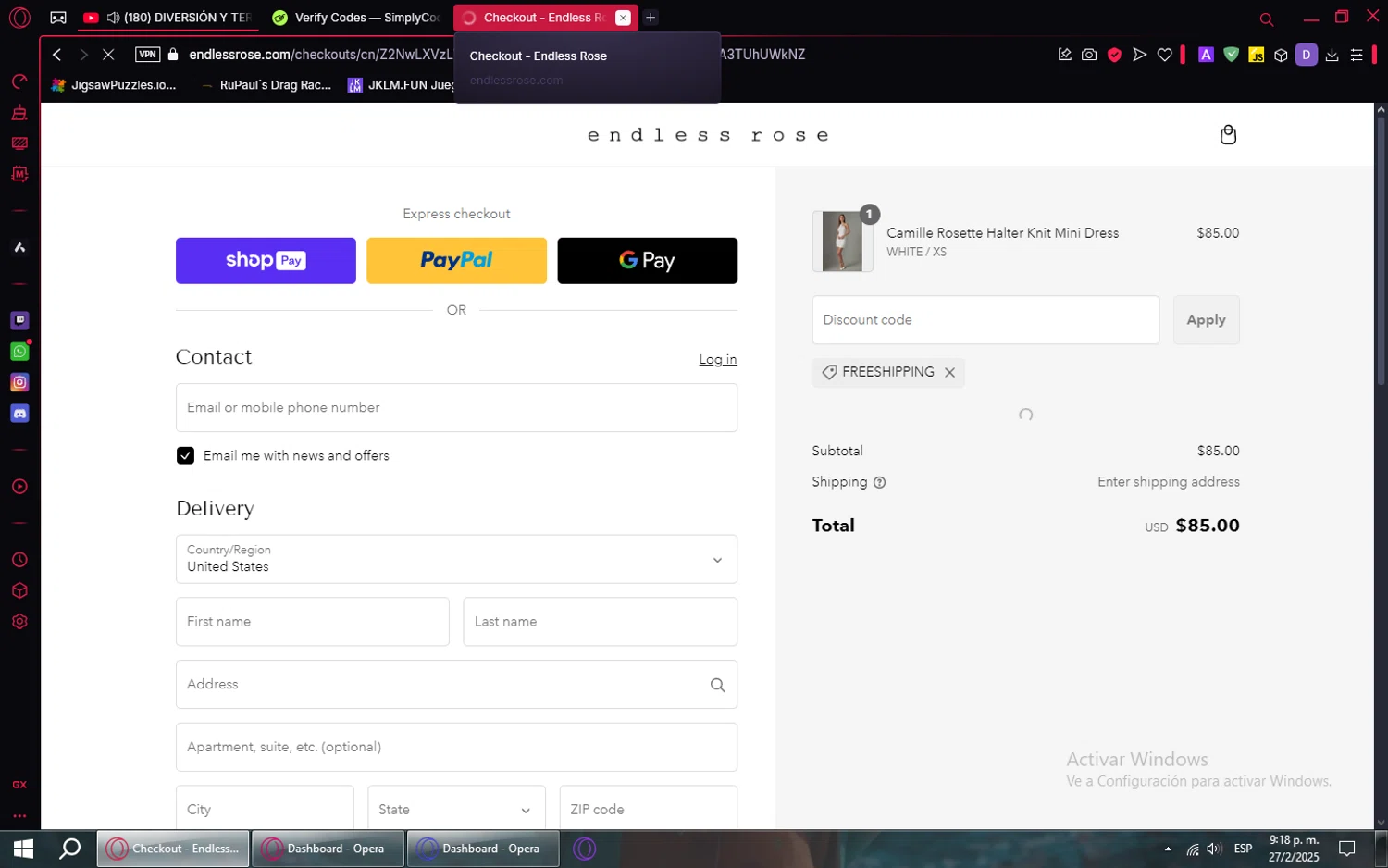Show shipping info help icon
1388x868 pixels.
(x=879, y=482)
